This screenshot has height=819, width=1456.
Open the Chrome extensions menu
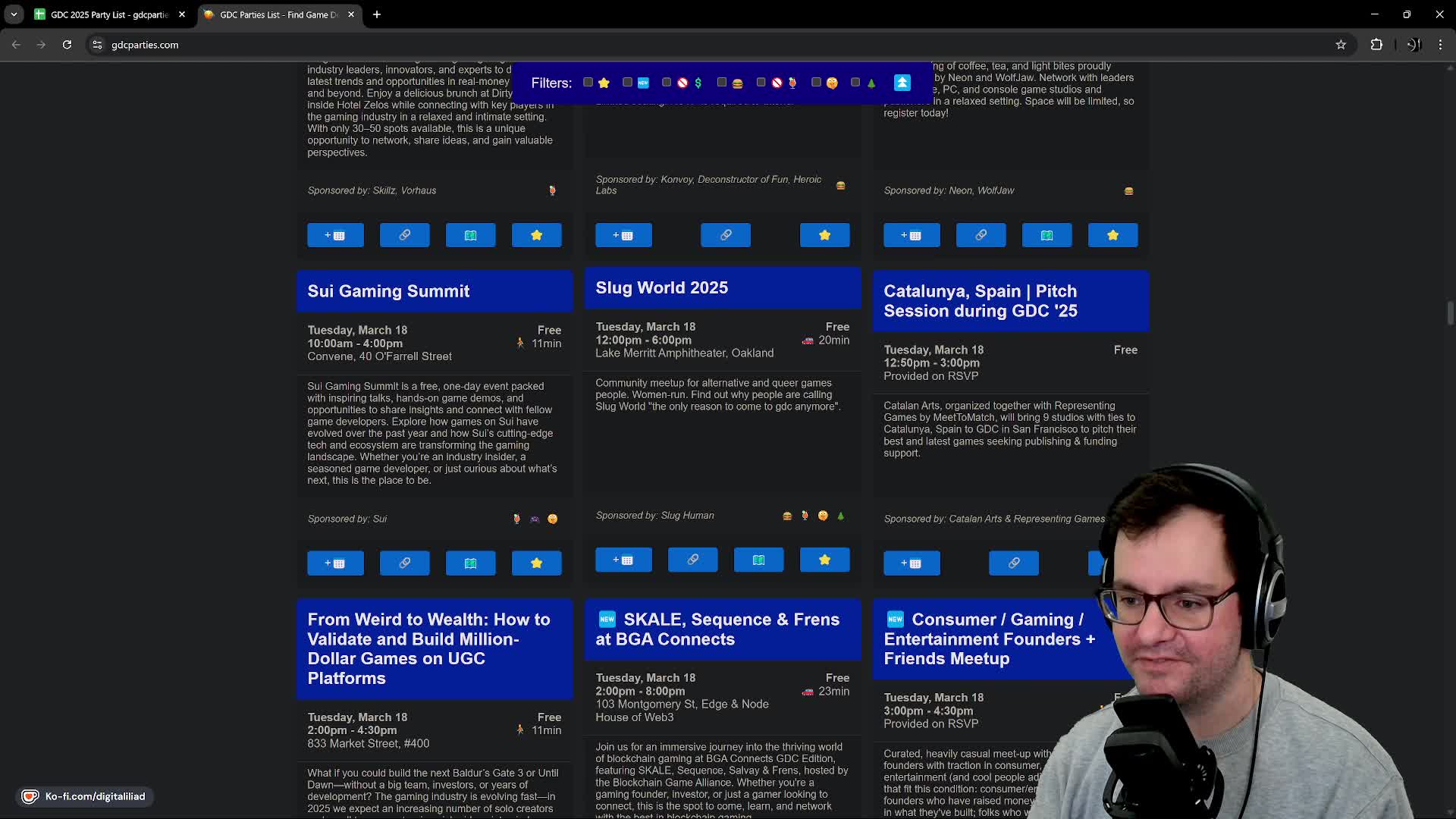[x=1376, y=45]
